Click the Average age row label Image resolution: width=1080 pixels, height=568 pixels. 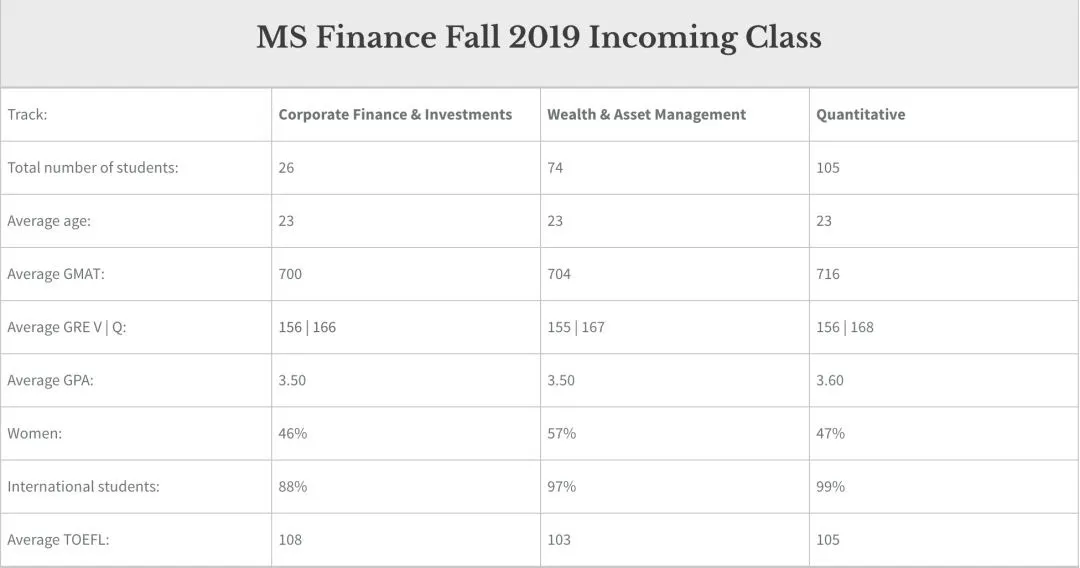click(49, 221)
